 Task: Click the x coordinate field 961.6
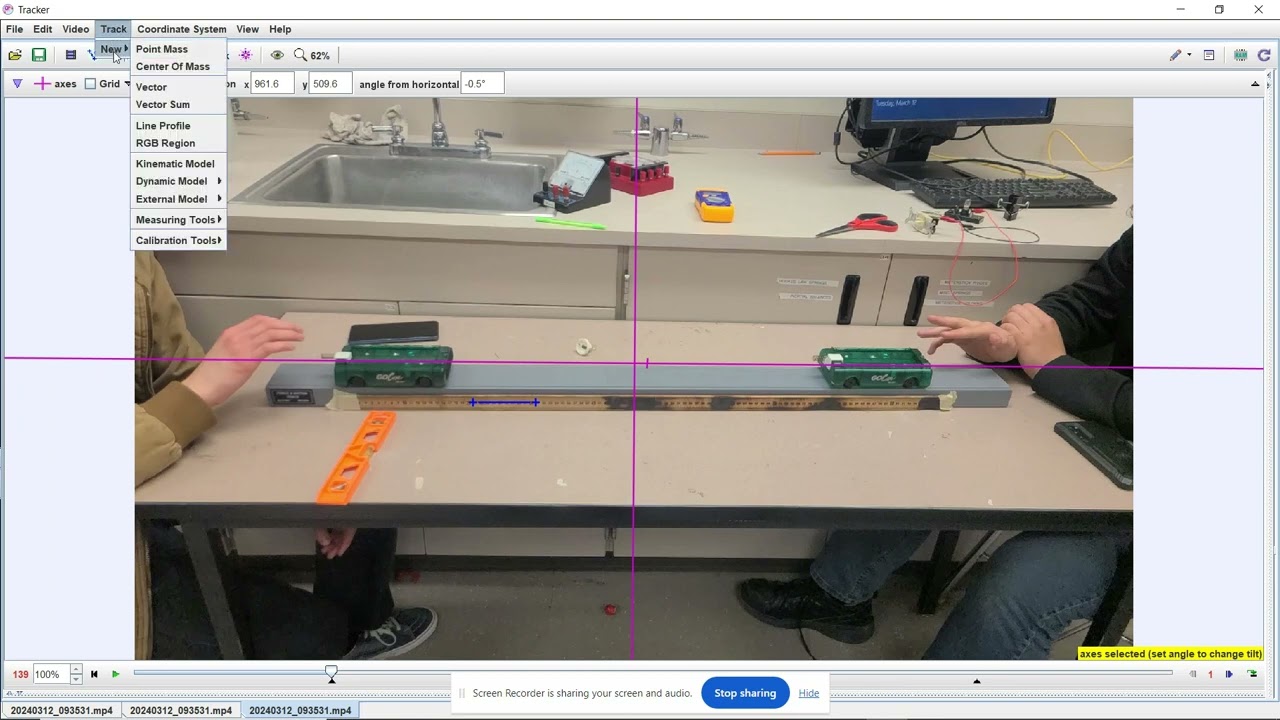(272, 84)
